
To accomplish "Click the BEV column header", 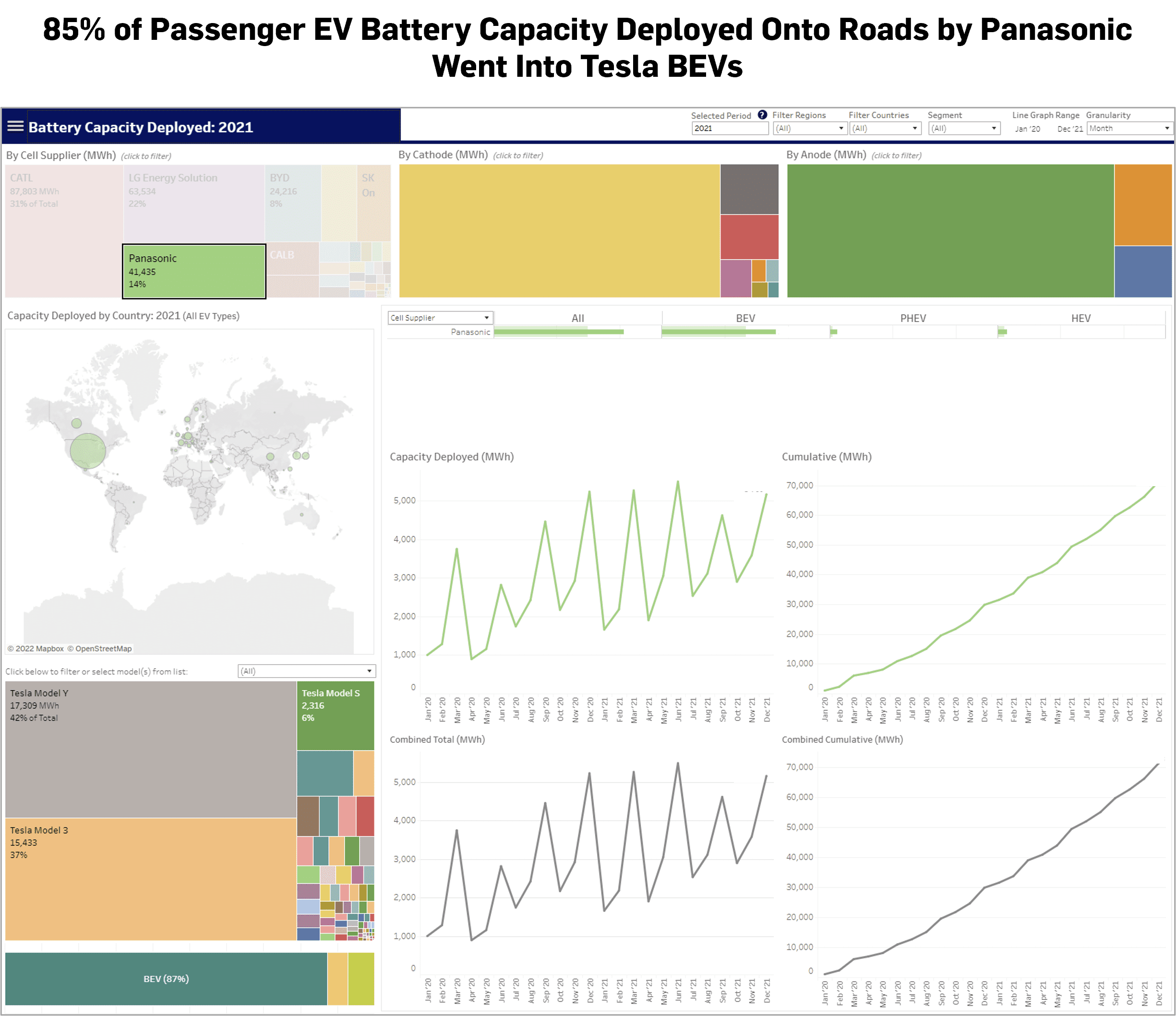I will point(745,318).
